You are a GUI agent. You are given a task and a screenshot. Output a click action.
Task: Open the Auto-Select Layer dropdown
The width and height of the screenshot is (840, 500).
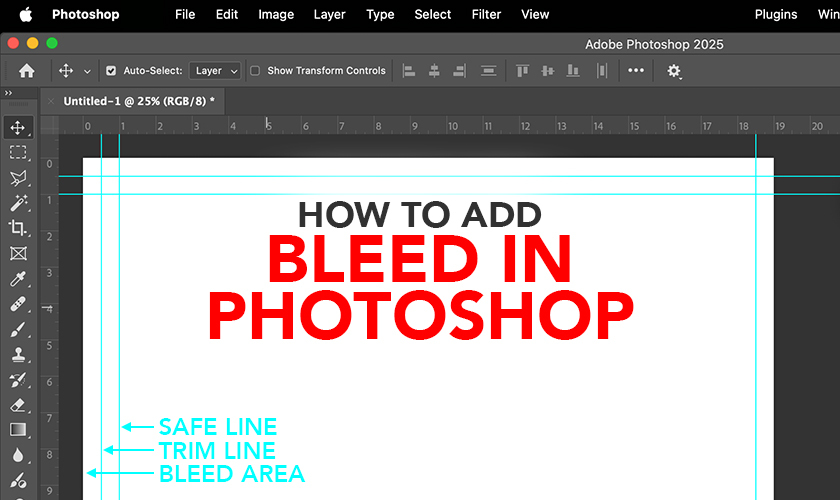tap(216, 71)
